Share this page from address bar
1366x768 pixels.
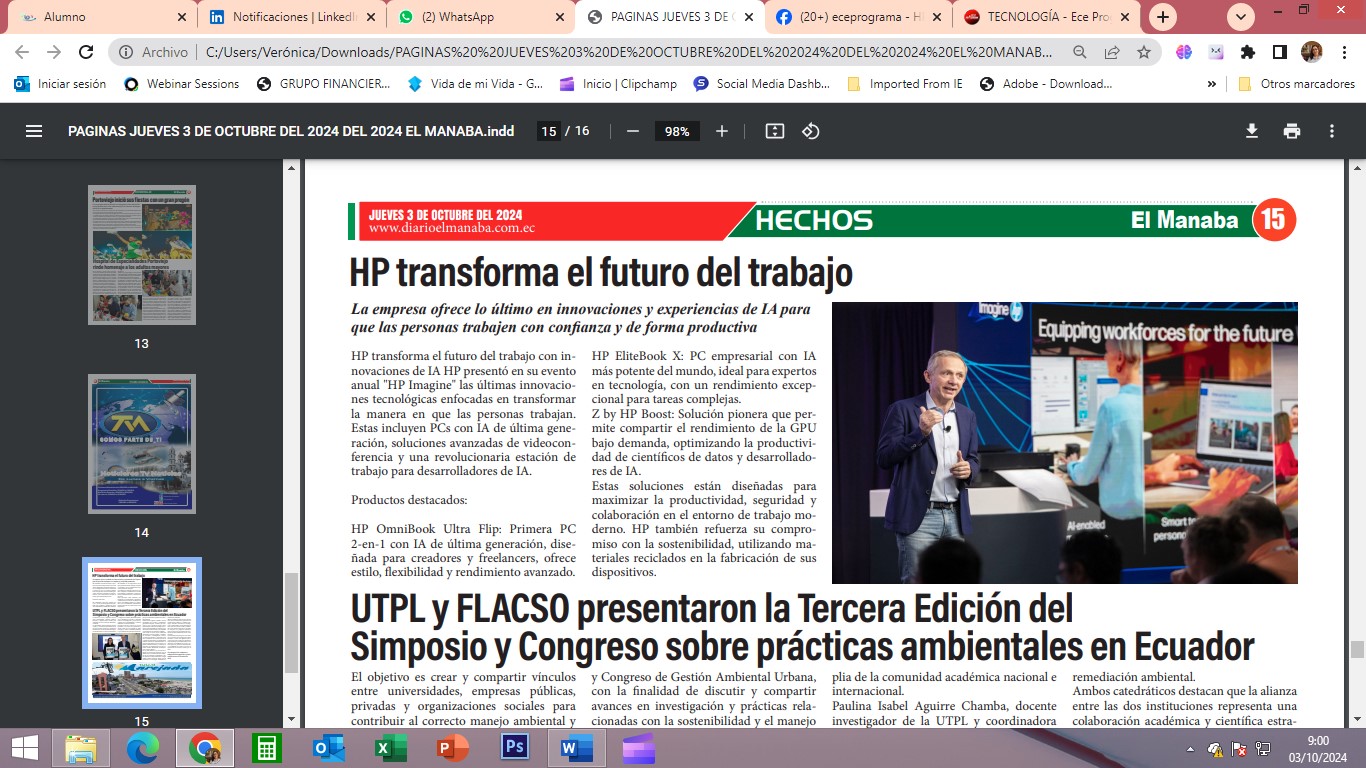click(1112, 52)
